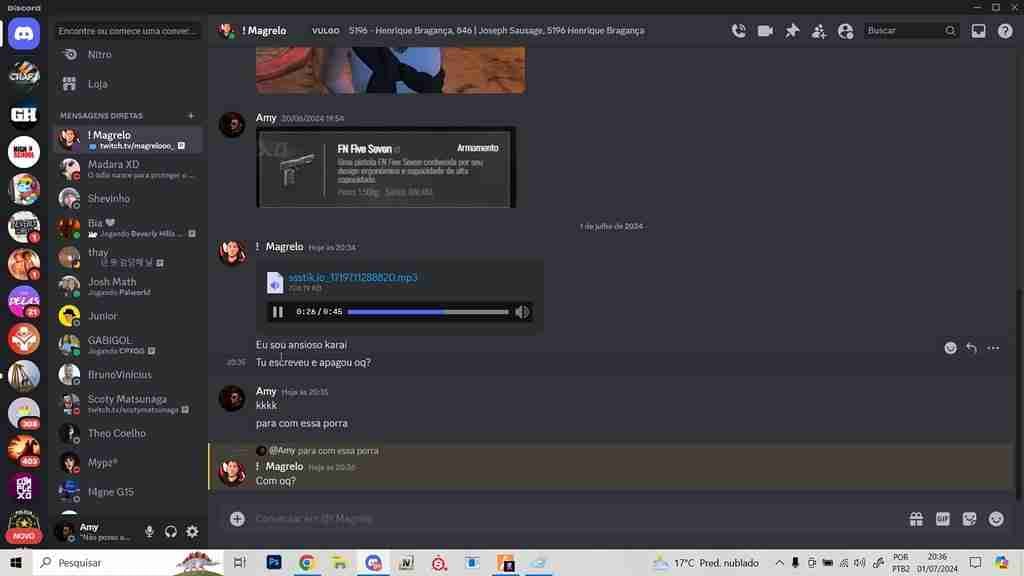1024x576 pixels.
Task: Open the sticker picker
Action: coord(969,519)
